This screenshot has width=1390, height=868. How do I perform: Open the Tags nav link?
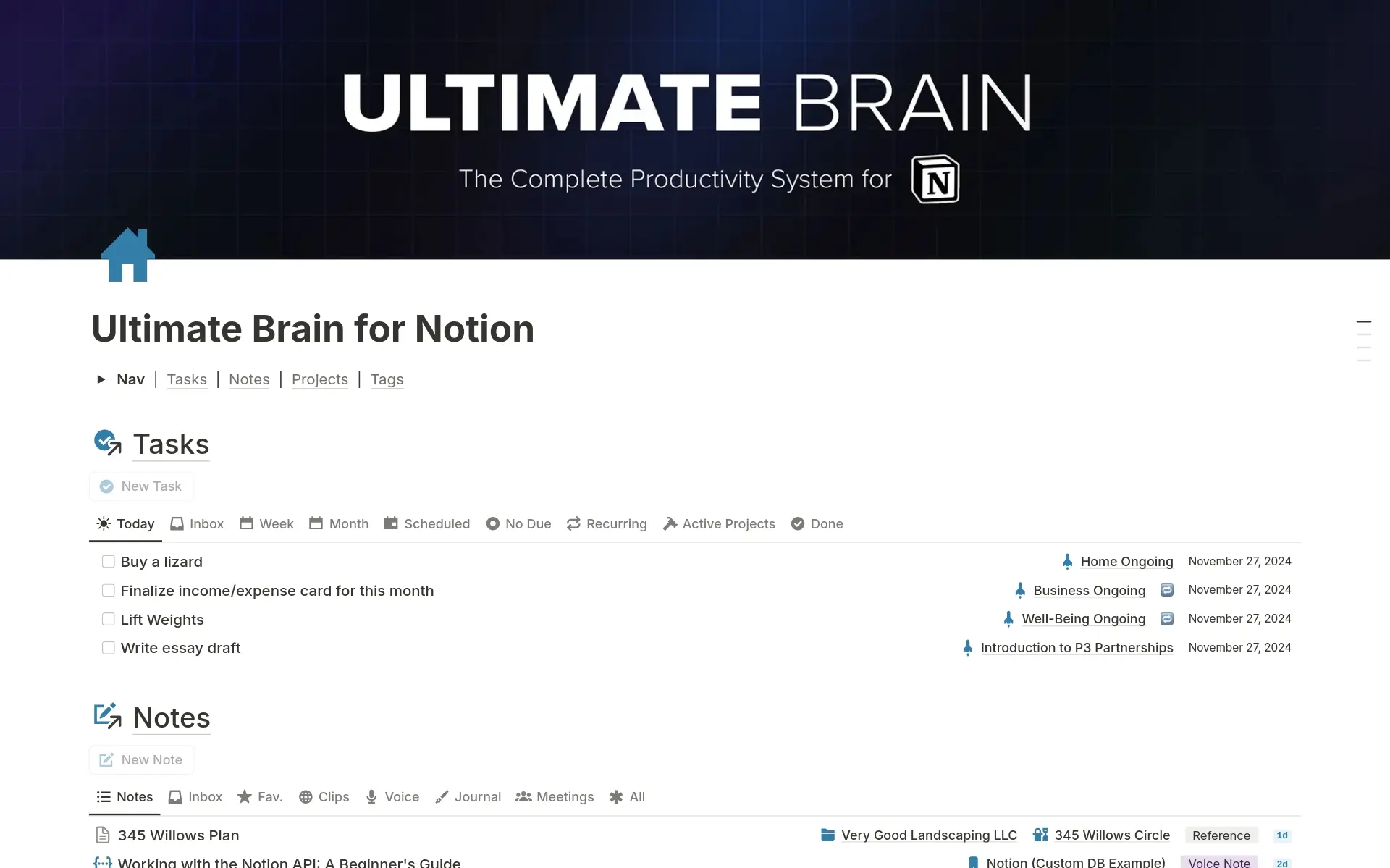(x=387, y=379)
